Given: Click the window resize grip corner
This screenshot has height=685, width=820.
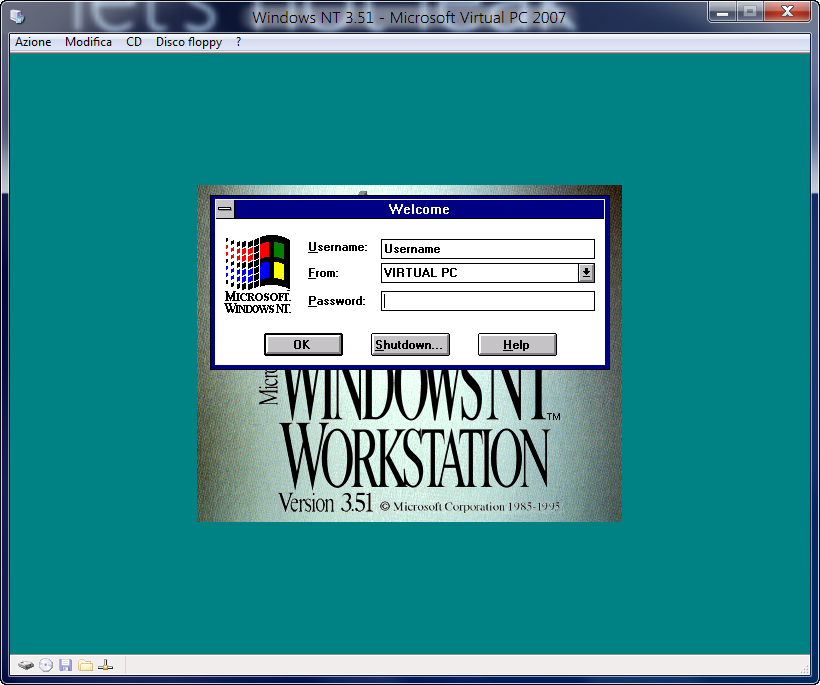Looking at the screenshot, I should pyautogui.click(x=805, y=670).
